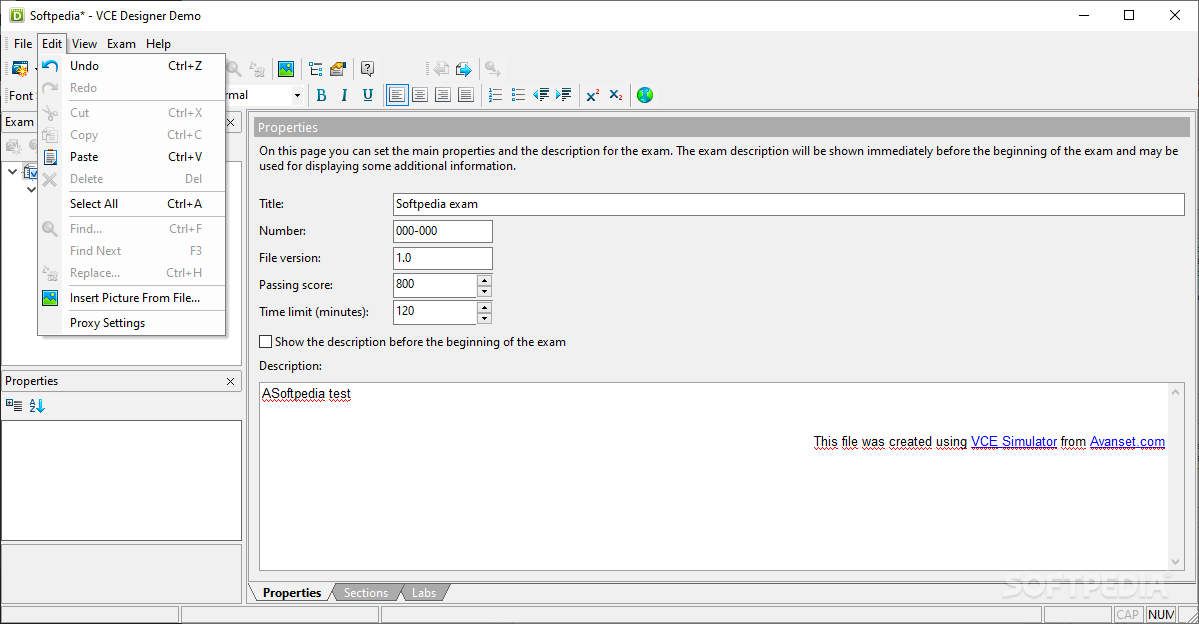Choose Paste from the Edit menu
Image resolution: width=1199 pixels, height=624 pixels.
pos(132,157)
